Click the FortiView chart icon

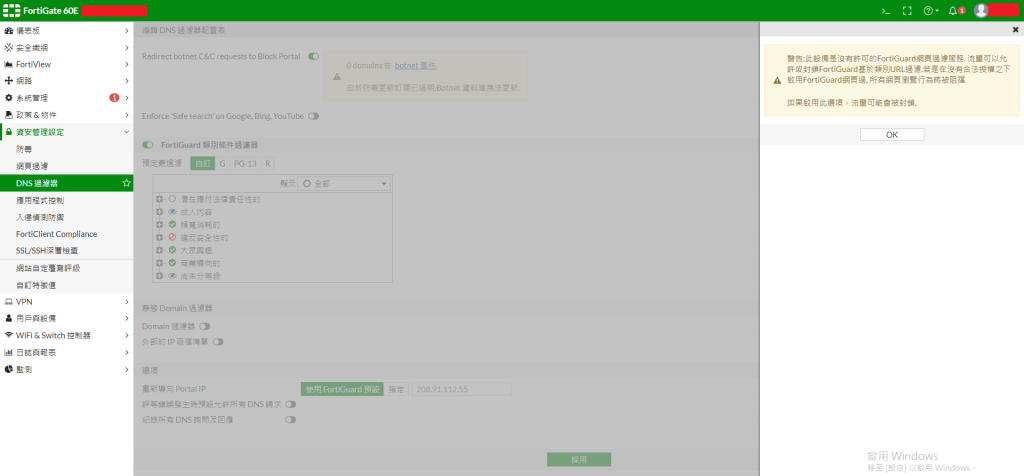(x=8, y=64)
